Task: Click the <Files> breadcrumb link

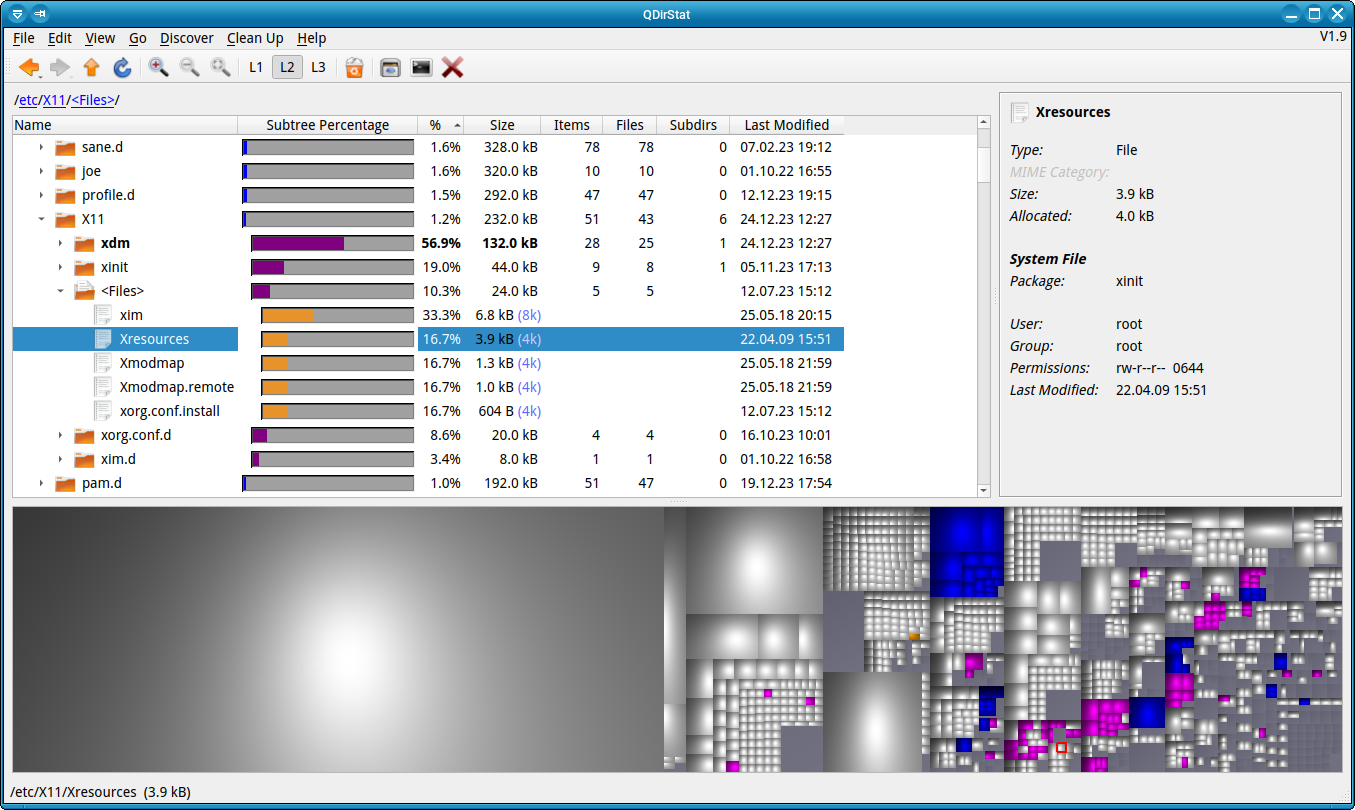Action: point(93,100)
